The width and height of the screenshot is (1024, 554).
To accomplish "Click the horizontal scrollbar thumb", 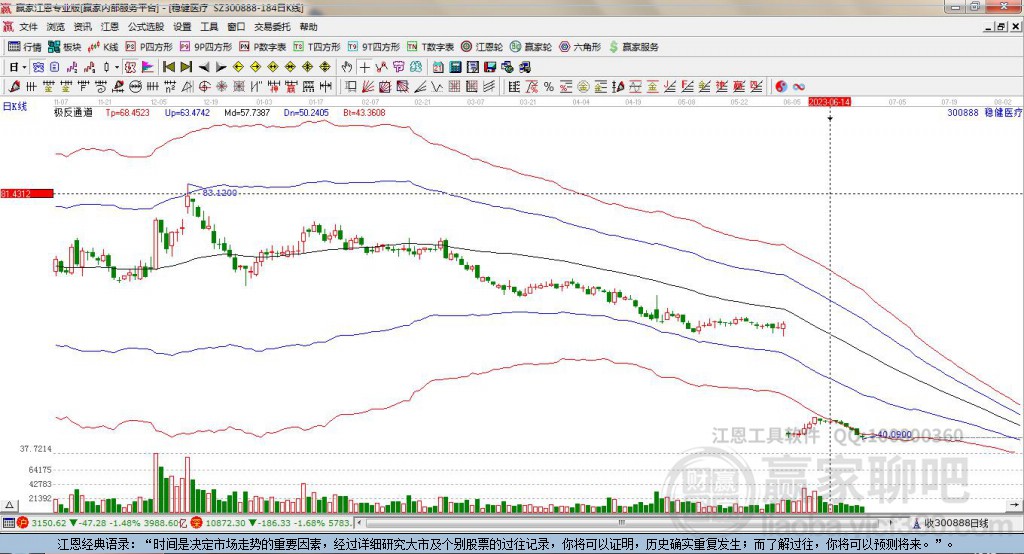I will [x=620, y=523].
